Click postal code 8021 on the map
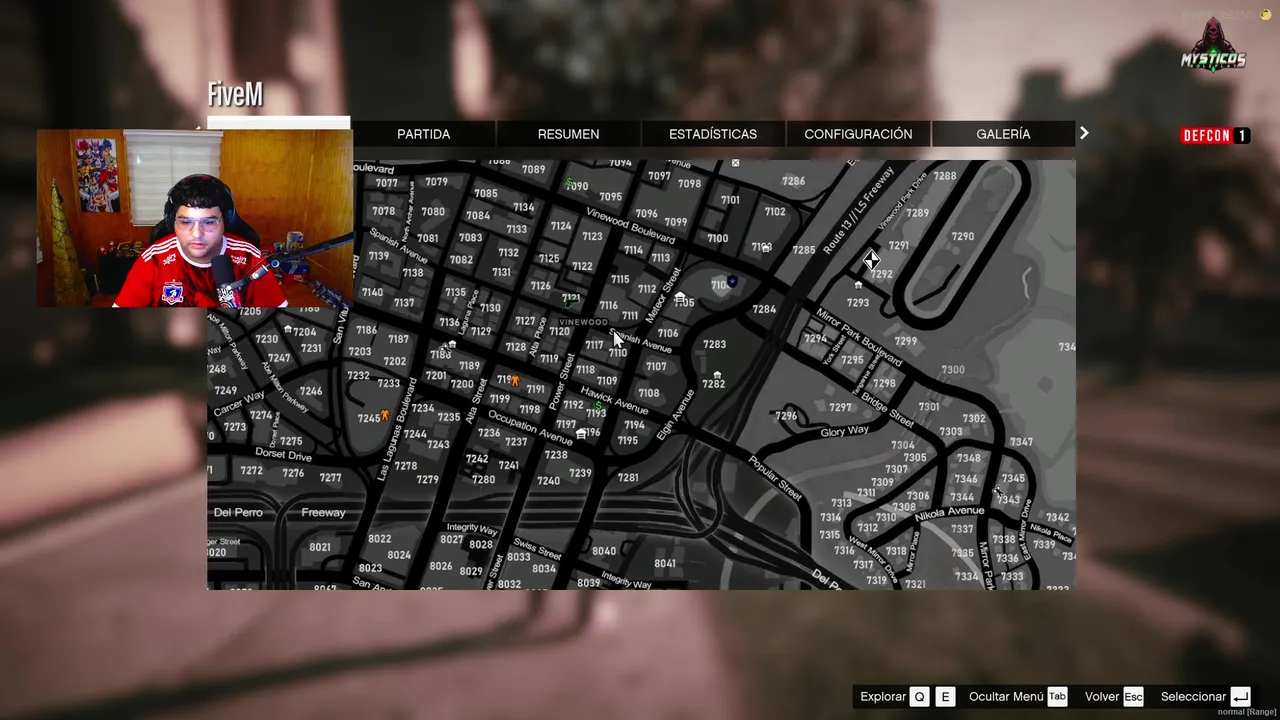The height and width of the screenshot is (720, 1280). click(x=320, y=547)
